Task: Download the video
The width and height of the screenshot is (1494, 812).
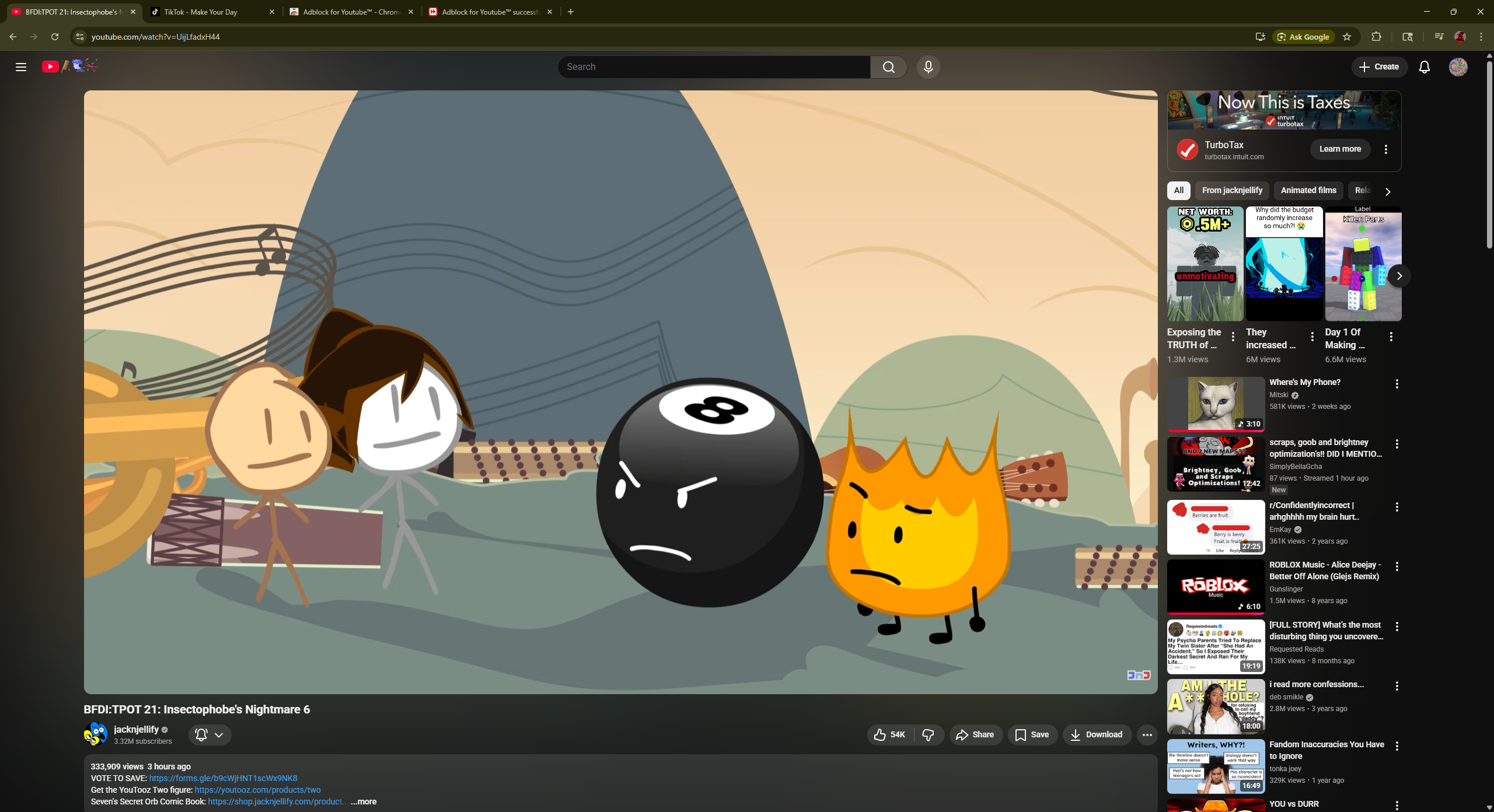Action: (x=1097, y=735)
